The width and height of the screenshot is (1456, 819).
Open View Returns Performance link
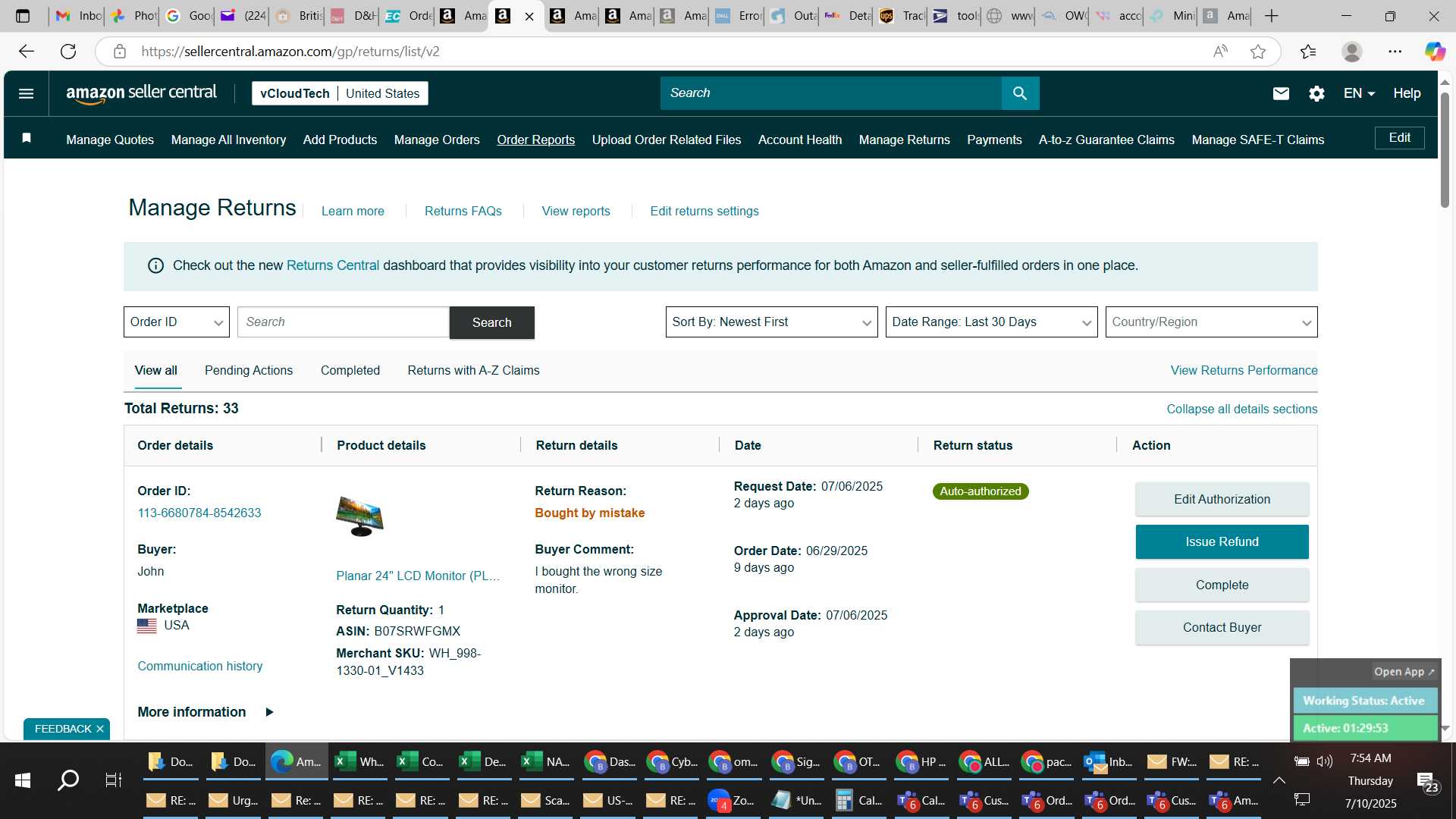coord(1244,370)
